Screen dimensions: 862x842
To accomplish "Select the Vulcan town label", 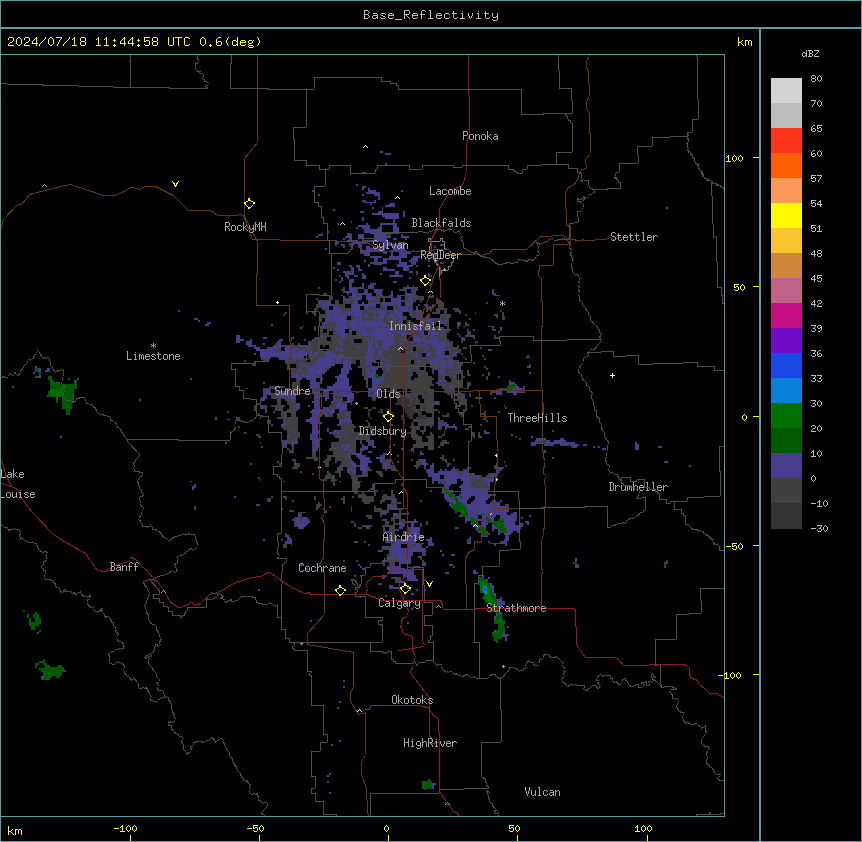I will click(x=542, y=792).
